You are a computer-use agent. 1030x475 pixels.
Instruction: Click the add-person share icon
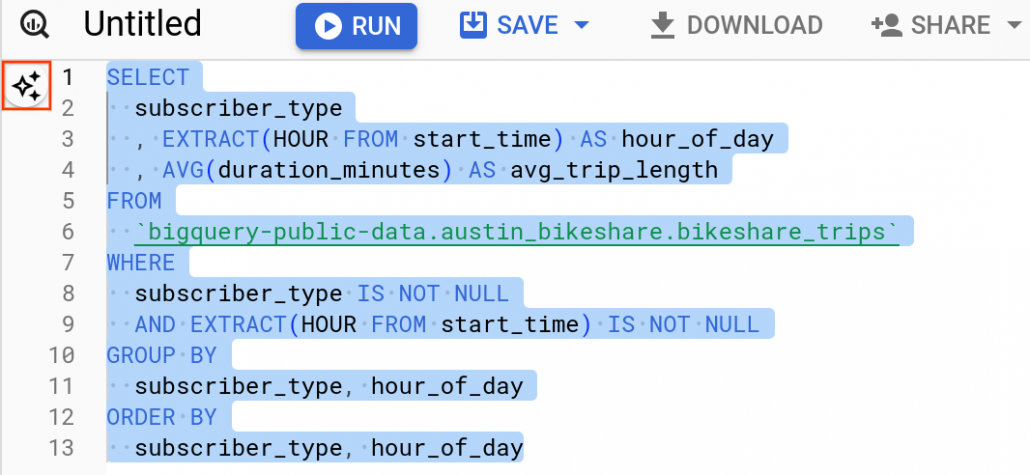click(887, 25)
